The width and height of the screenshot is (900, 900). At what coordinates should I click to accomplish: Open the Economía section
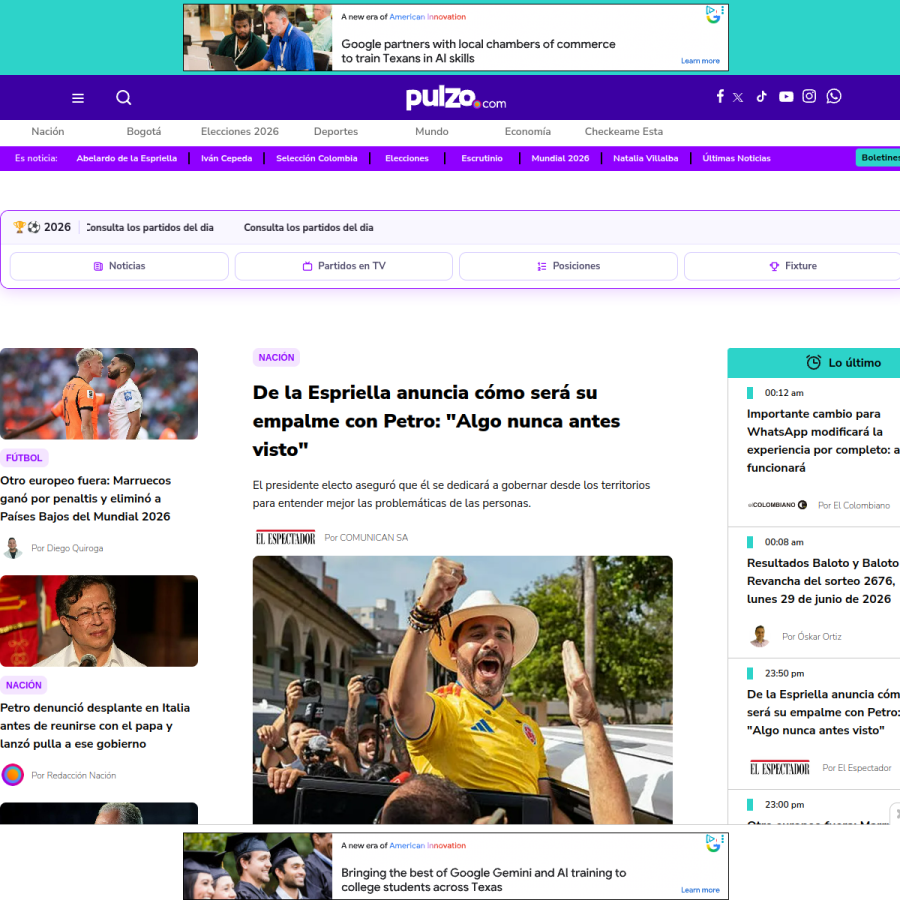click(527, 131)
